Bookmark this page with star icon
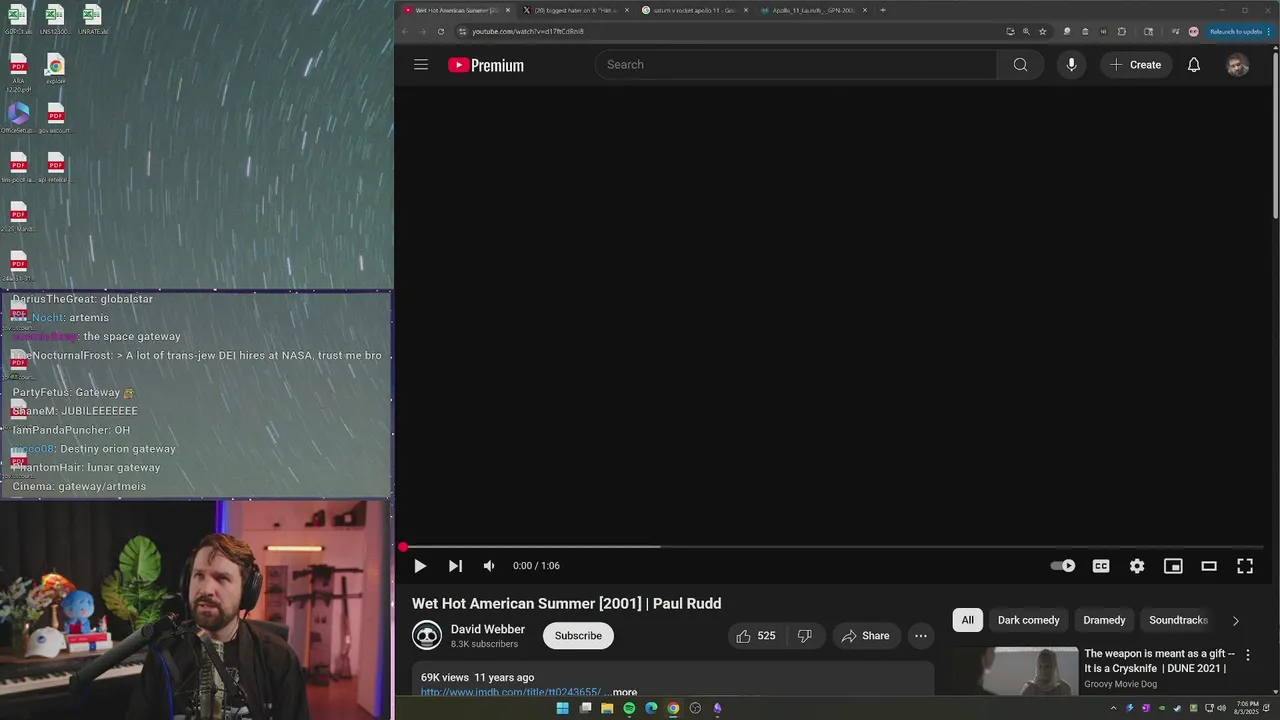 1043,31
